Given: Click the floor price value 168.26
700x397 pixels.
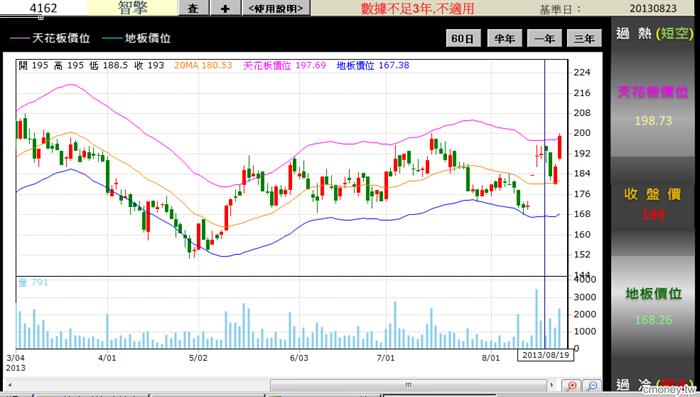Looking at the screenshot, I should (x=653, y=320).
